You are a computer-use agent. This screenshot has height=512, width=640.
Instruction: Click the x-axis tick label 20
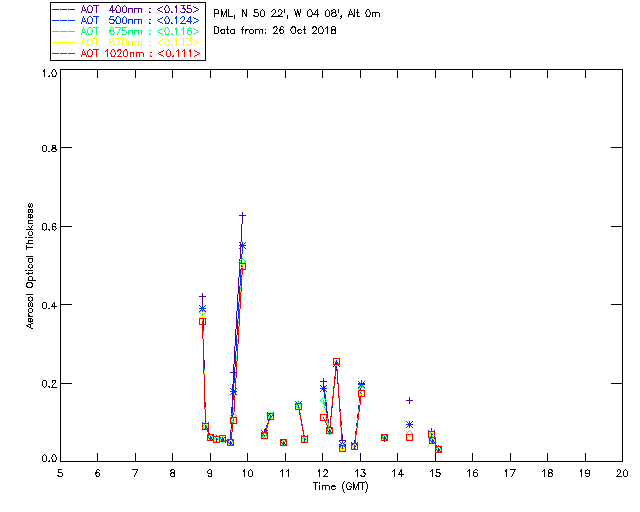[622, 473]
